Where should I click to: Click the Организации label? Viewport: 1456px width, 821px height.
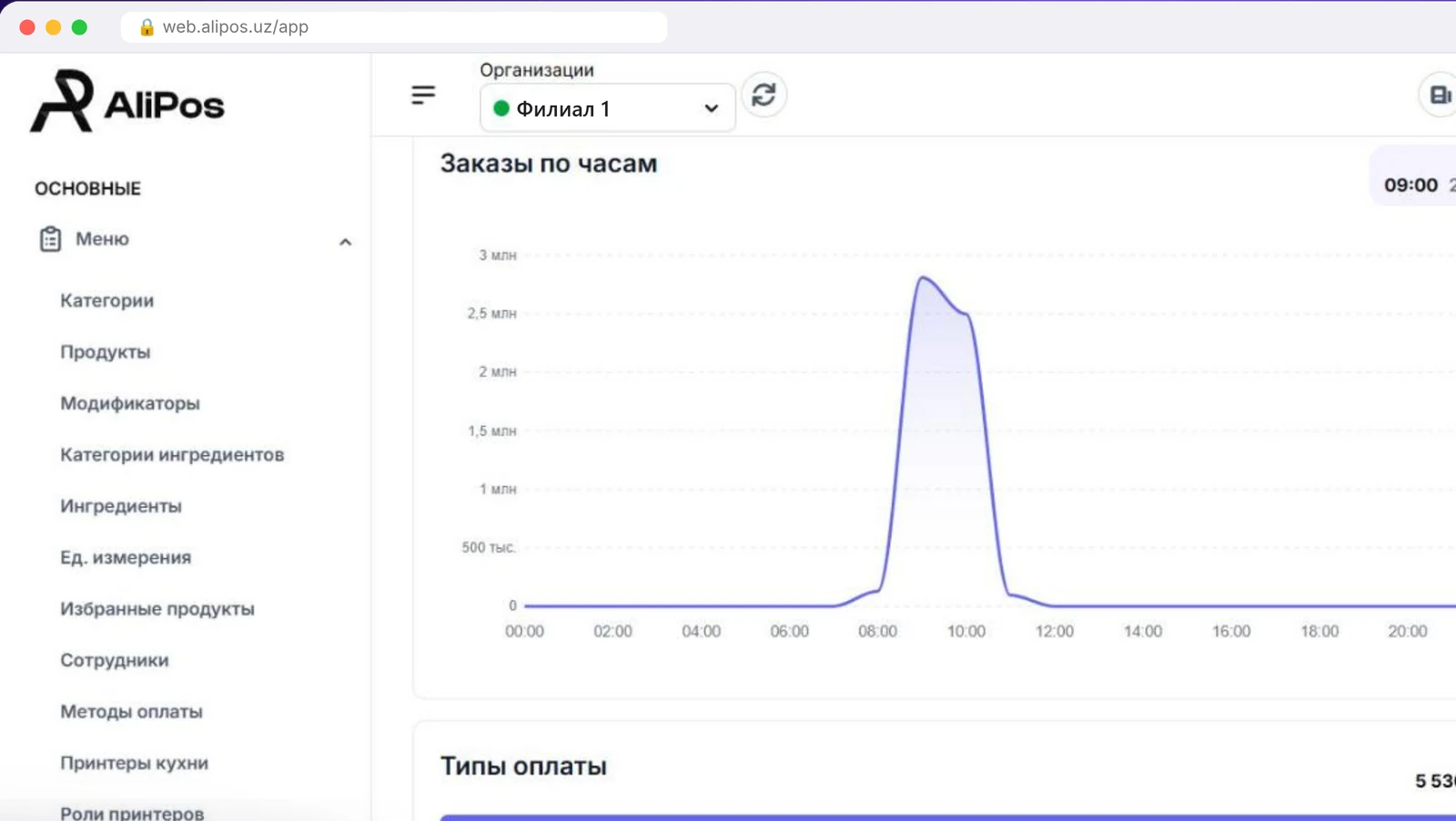pyautogui.click(x=537, y=70)
